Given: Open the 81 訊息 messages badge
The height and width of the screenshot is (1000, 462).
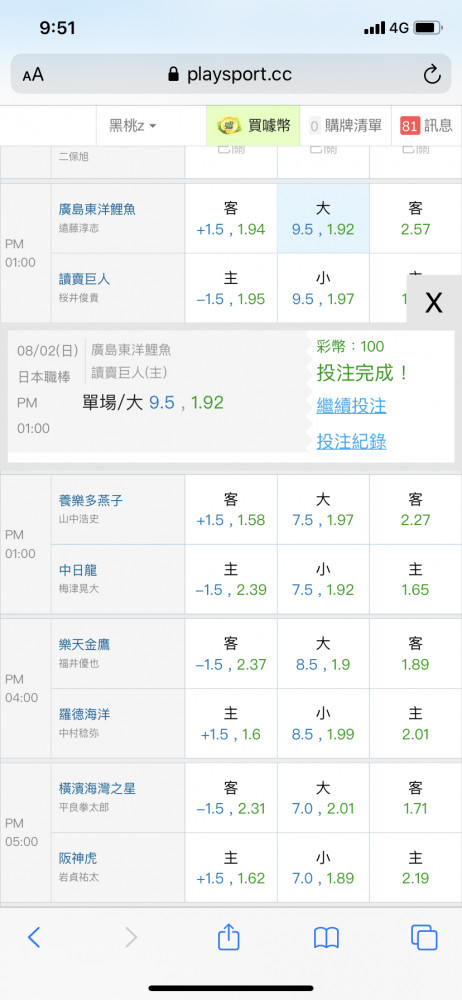Looking at the screenshot, I should 426,126.
